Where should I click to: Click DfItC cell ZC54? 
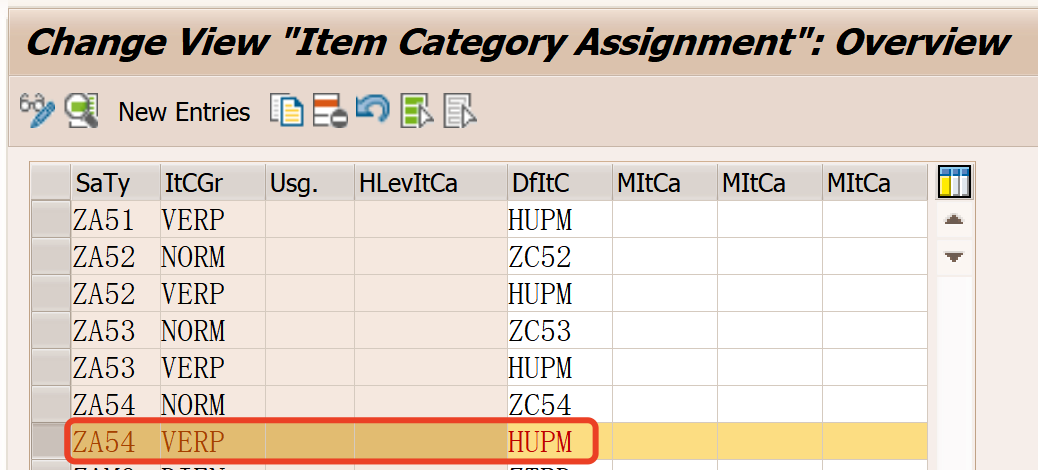tap(560, 405)
